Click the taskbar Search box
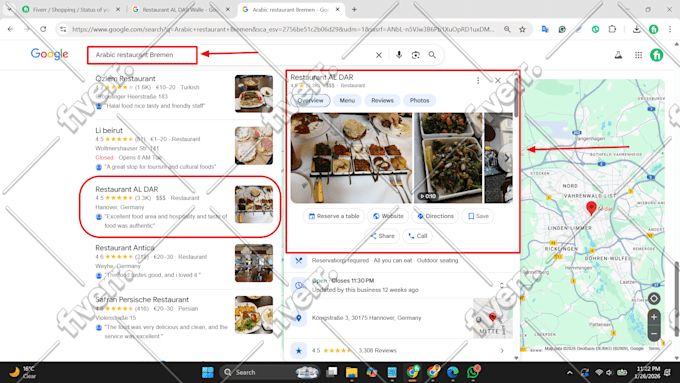The image size is (680, 383). 271,372
